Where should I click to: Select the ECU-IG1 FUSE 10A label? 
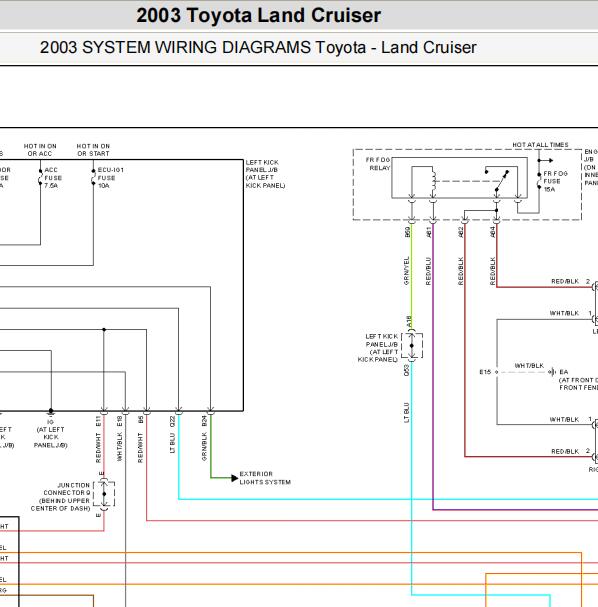110,178
